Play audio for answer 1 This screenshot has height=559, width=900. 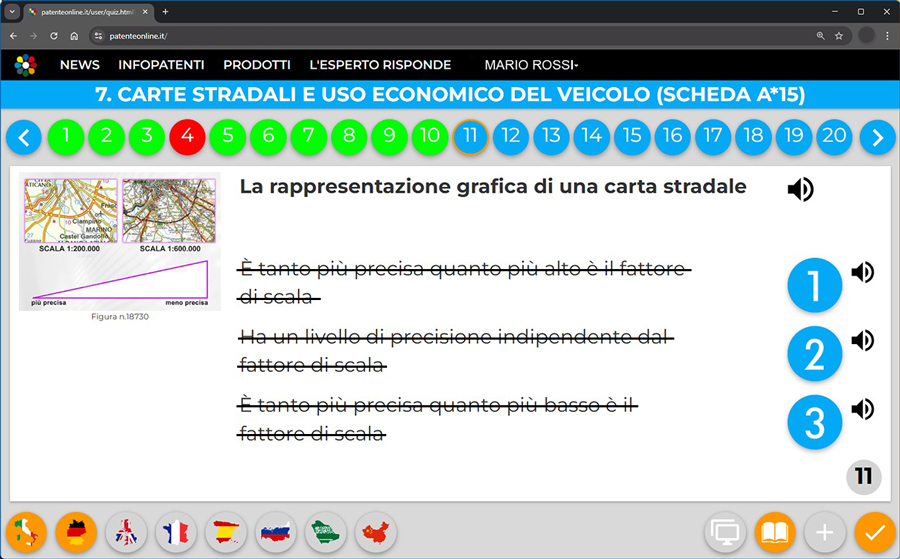[862, 272]
